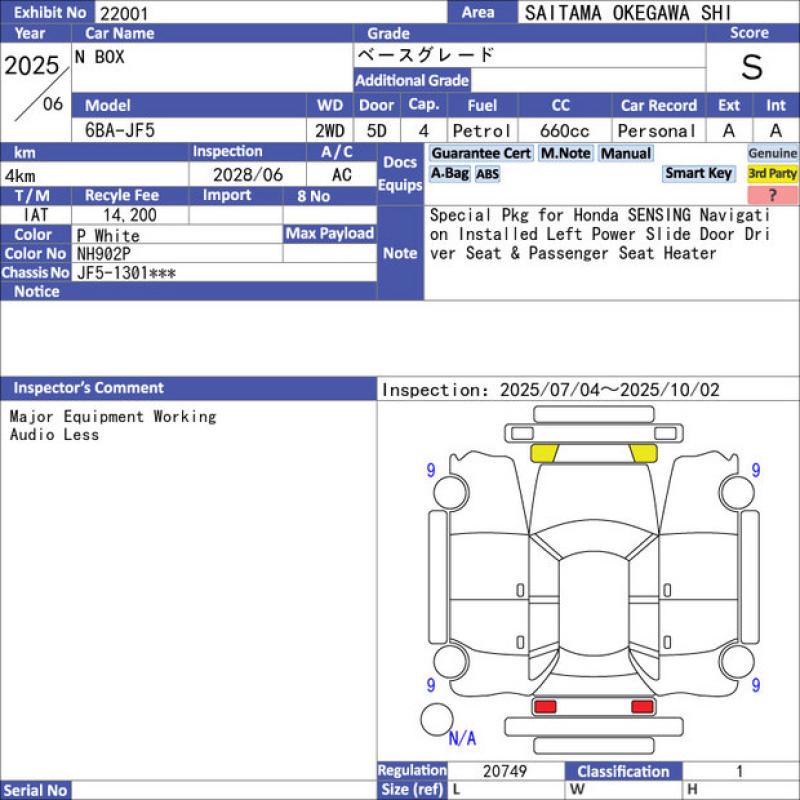Click the model code 6BA-JF5

tap(120, 131)
